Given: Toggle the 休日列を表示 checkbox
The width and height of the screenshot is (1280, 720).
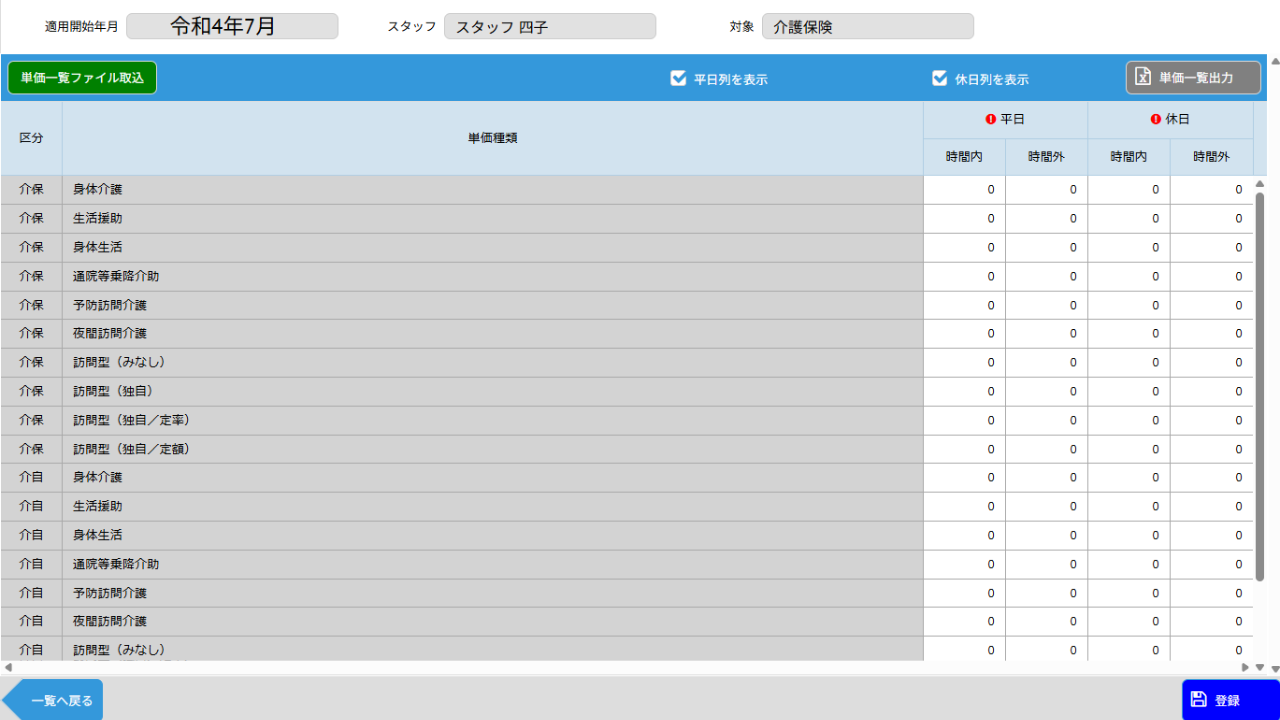Looking at the screenshot, I should (x=939, y=78).
